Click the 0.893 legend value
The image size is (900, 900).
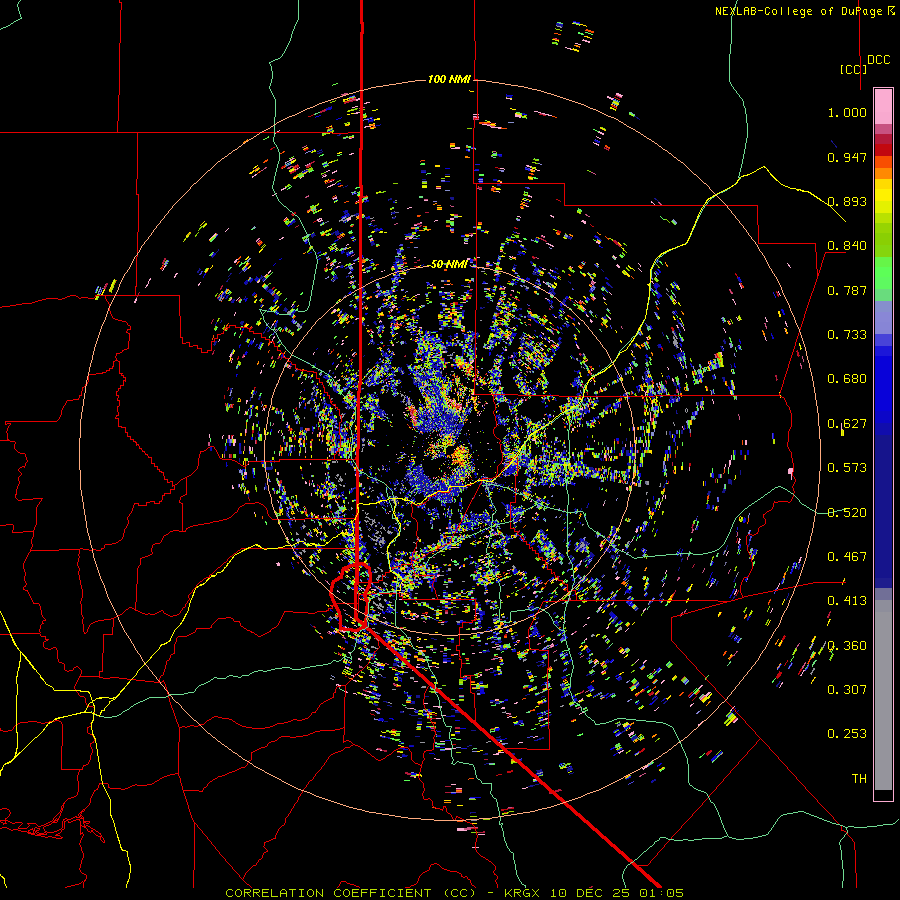tap(847, 201)
